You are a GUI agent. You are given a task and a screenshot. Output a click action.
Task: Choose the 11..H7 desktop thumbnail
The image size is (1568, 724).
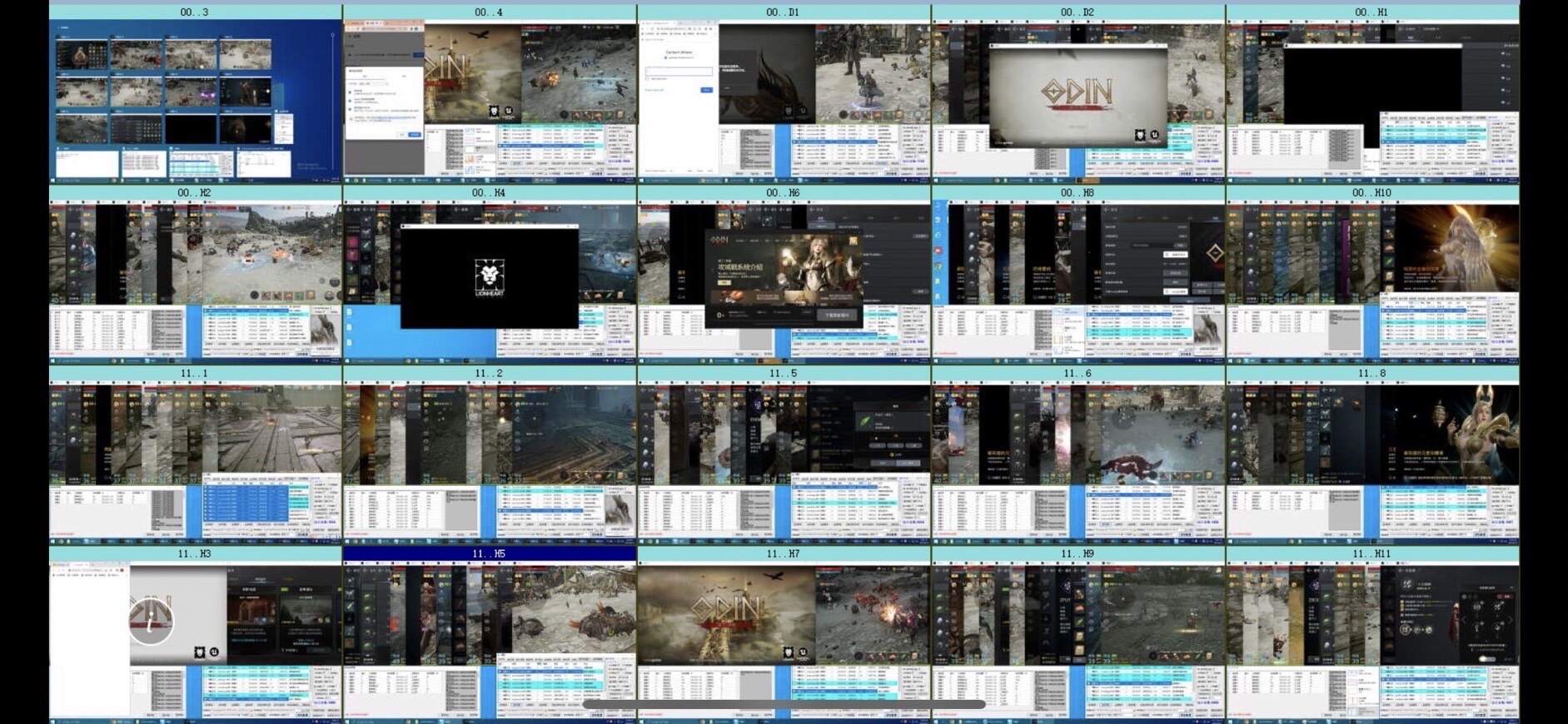[784, 641]
